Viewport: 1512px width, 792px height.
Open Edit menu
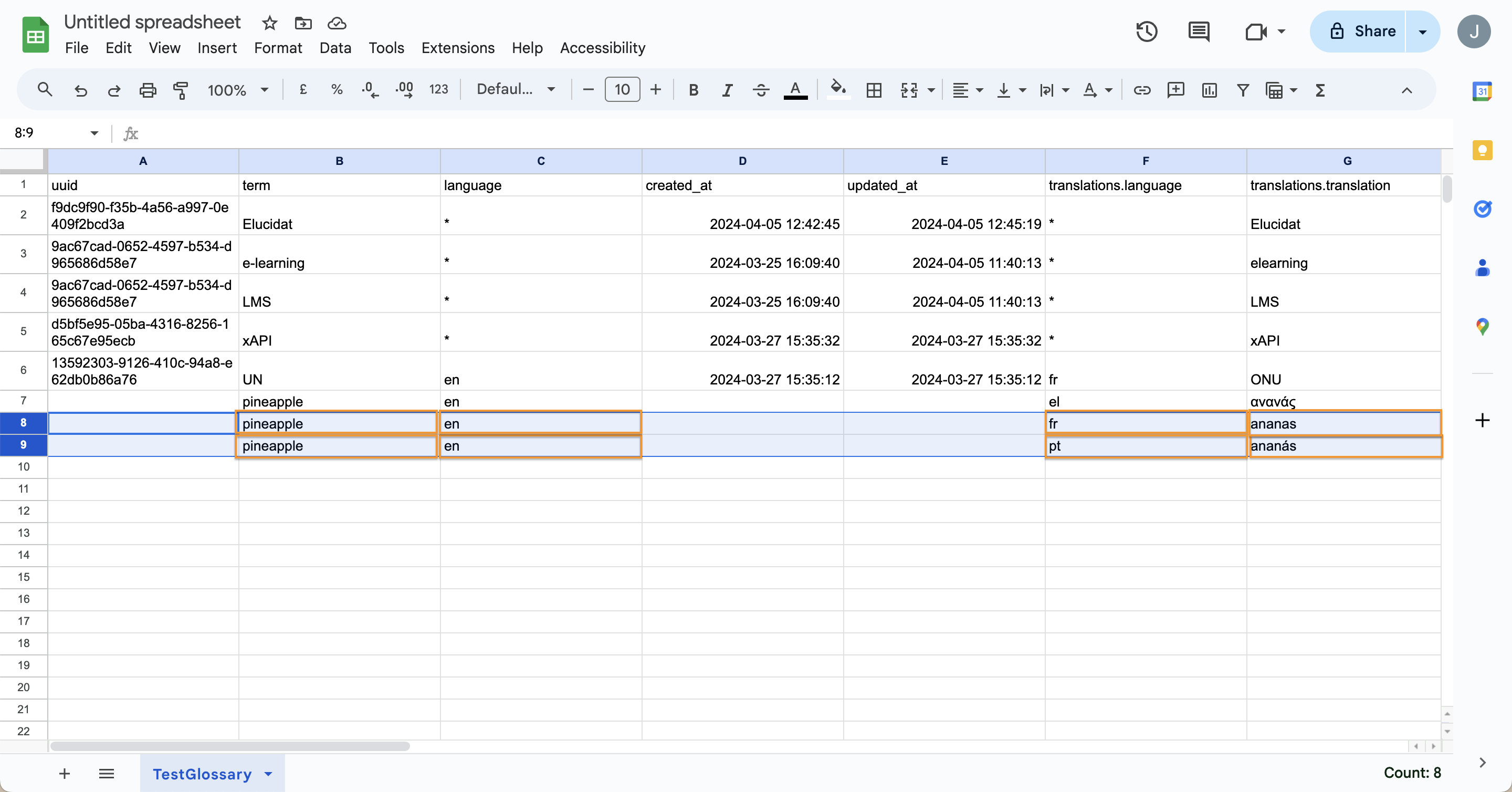coord(119,48)
